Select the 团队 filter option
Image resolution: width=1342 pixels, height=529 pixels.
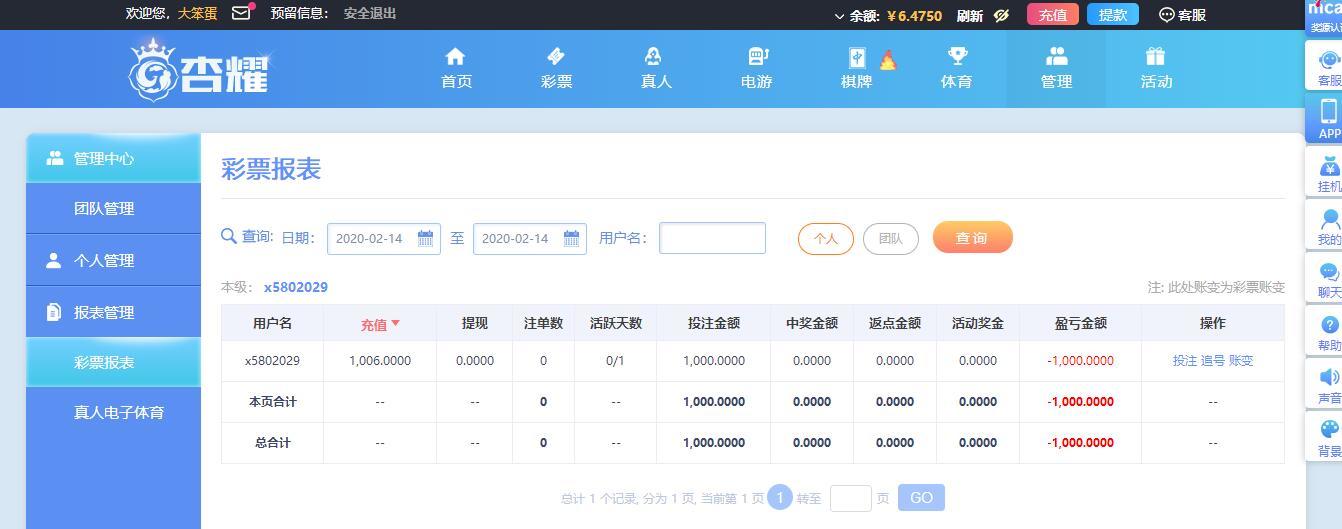891,239
